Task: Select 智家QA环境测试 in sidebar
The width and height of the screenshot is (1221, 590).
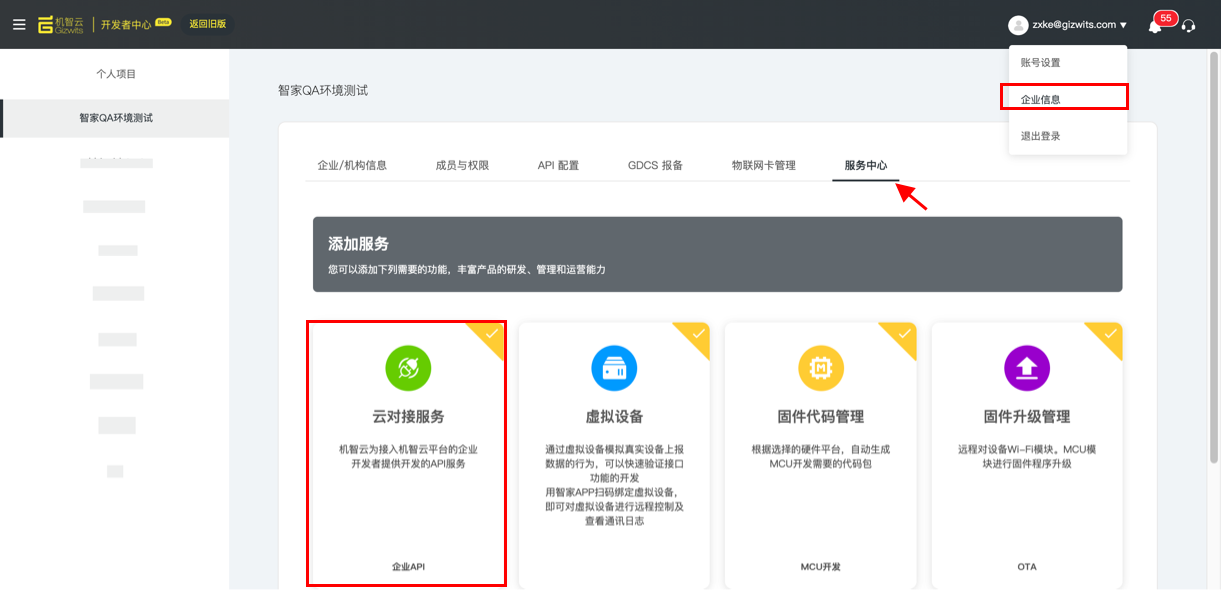Action: tap(116, 118)
